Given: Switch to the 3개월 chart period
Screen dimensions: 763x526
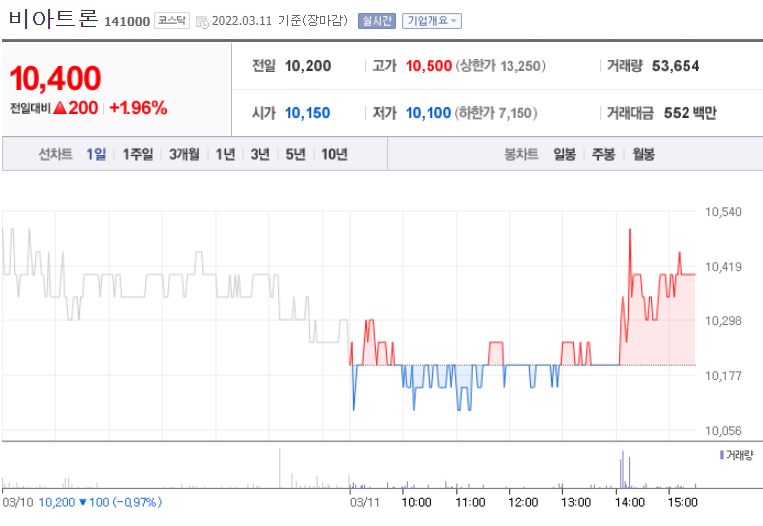Looking at the screenshot, I should 184,154.
